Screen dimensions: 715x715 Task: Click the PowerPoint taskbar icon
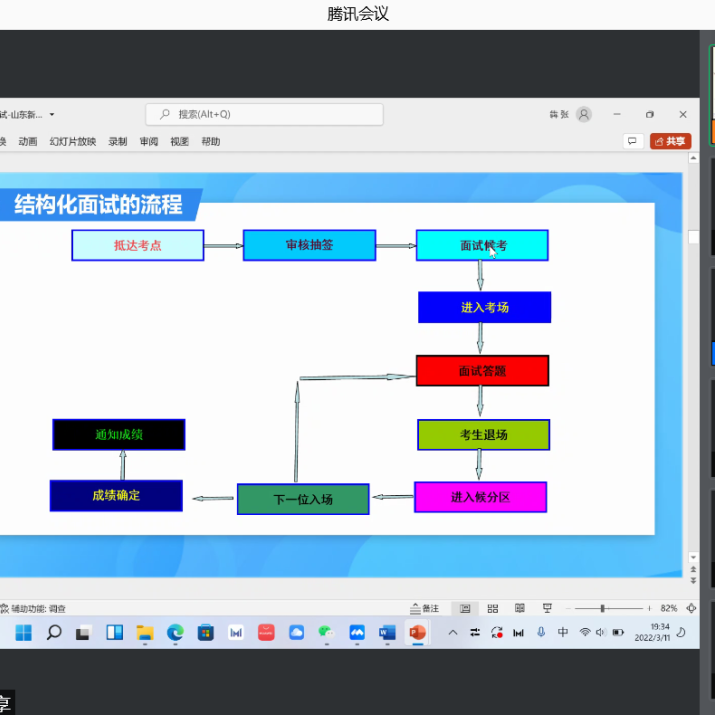click(x=417, y=632)
